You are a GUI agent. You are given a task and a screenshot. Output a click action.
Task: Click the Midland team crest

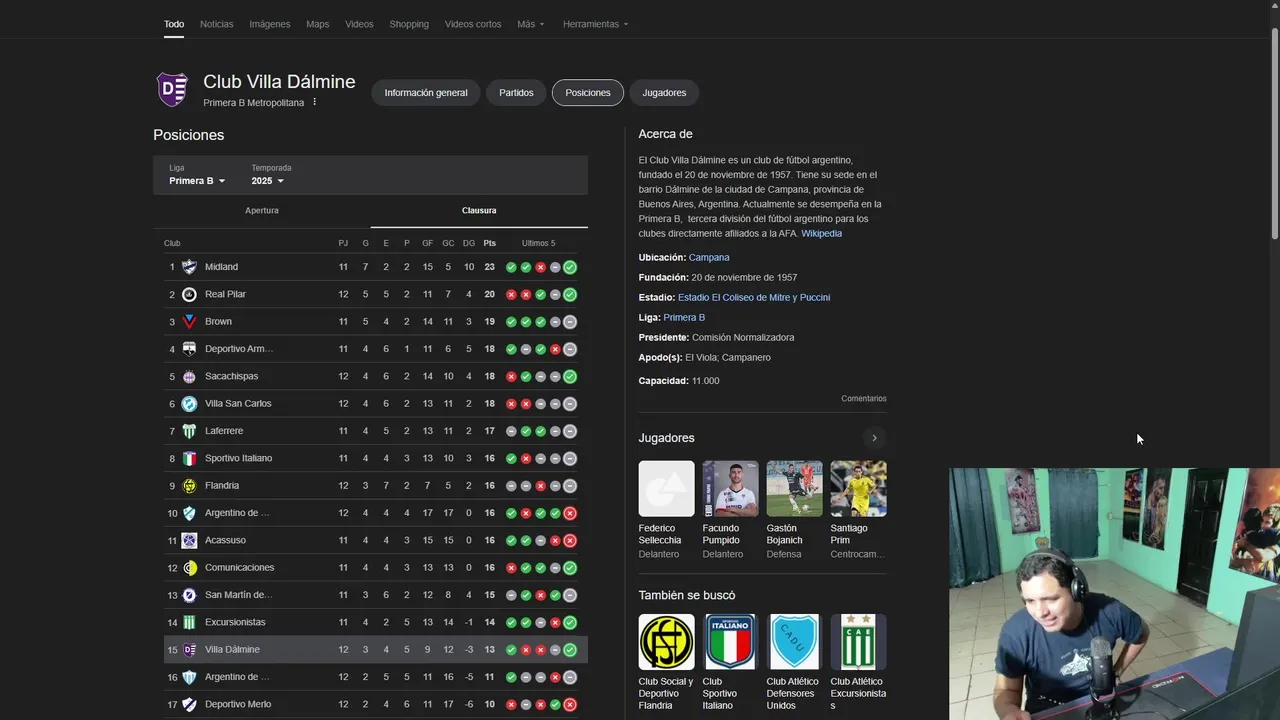pos(189,267)
